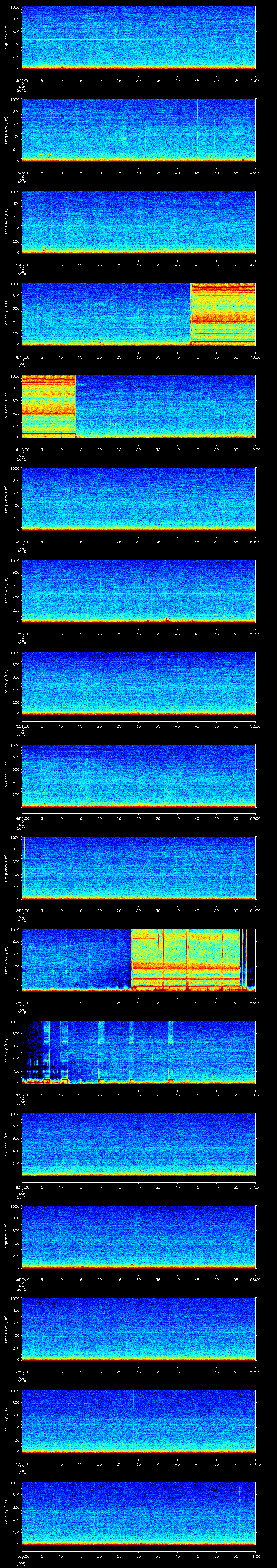
Task: Select the 6:47:00 spectrogram with the noise burst
Action: click(138, 315)
